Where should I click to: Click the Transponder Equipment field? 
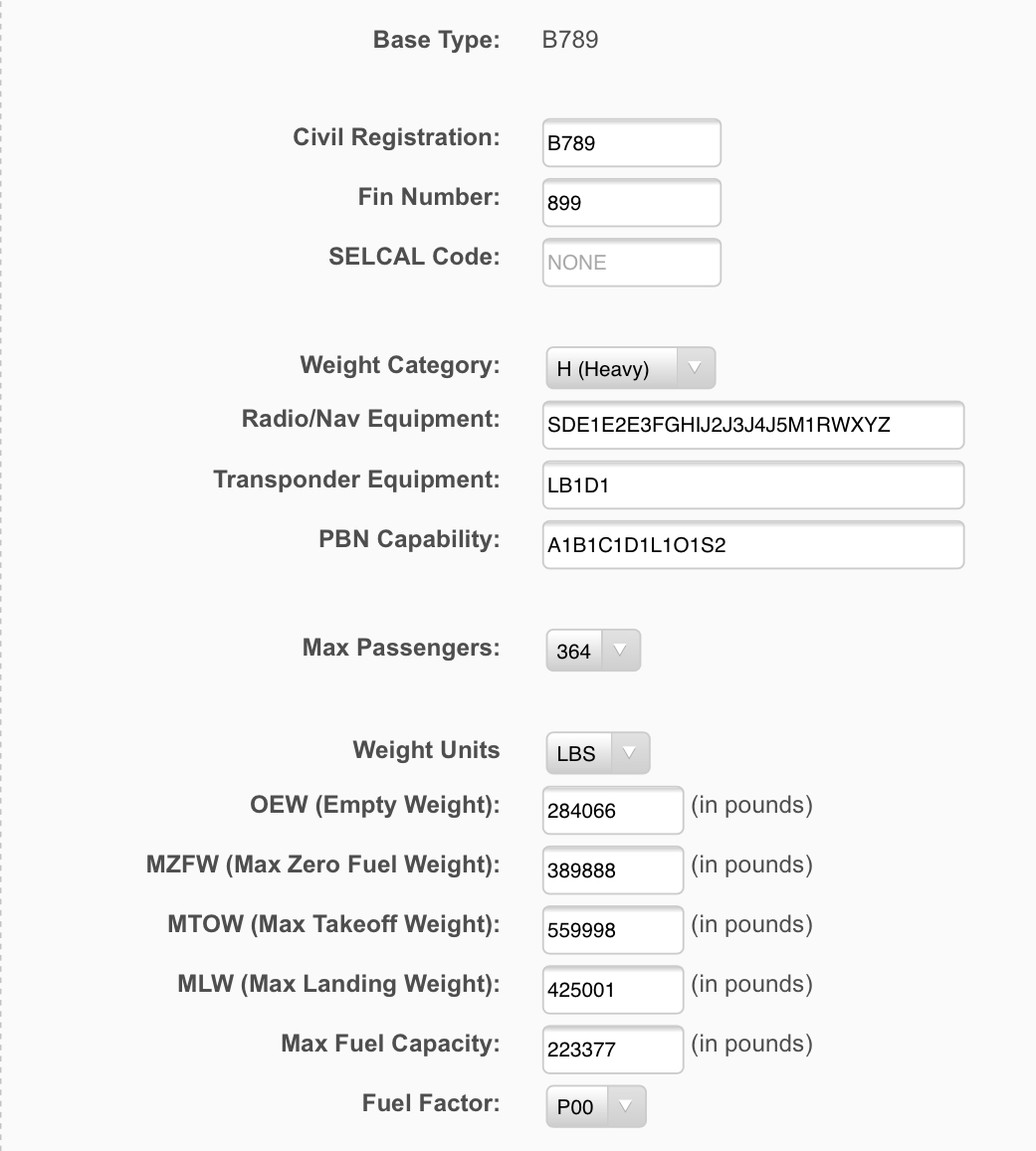coord(753,485)
